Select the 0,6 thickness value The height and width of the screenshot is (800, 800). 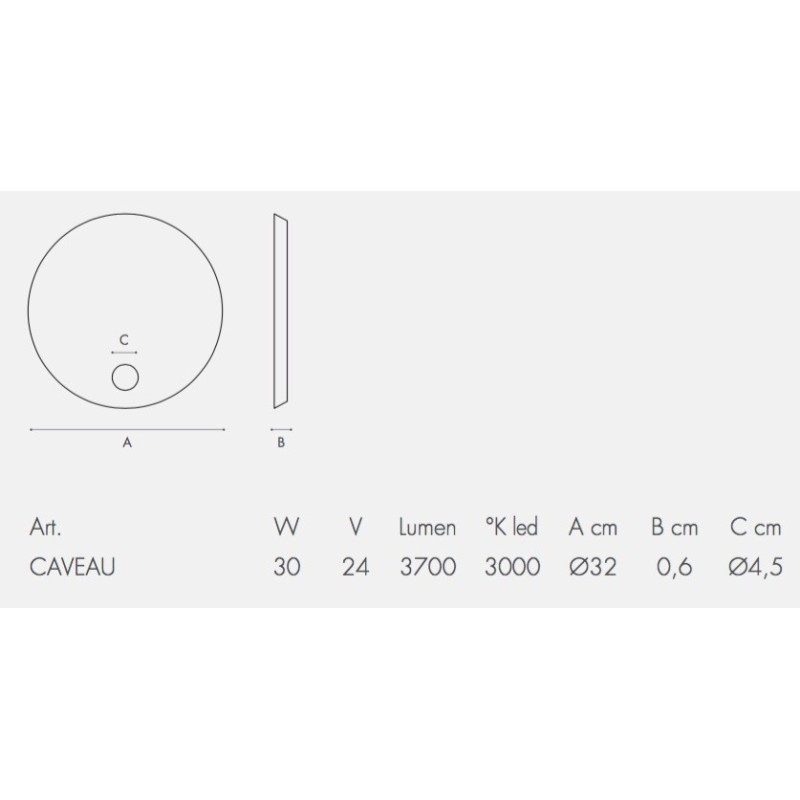[x=674, y=567]
